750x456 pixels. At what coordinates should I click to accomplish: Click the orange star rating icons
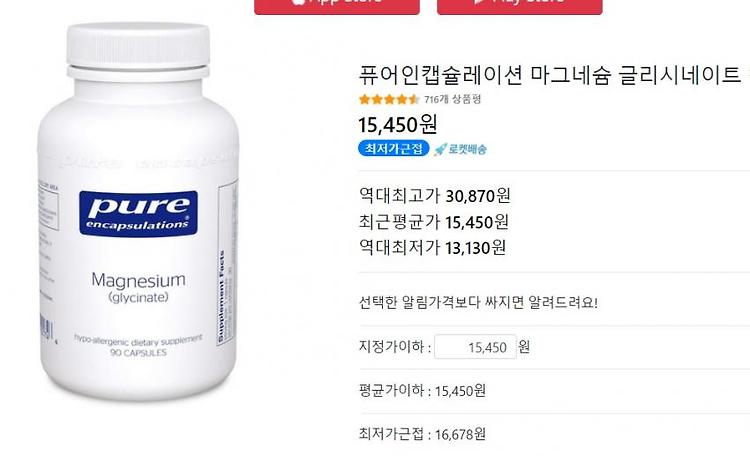[x=389, y=100]
